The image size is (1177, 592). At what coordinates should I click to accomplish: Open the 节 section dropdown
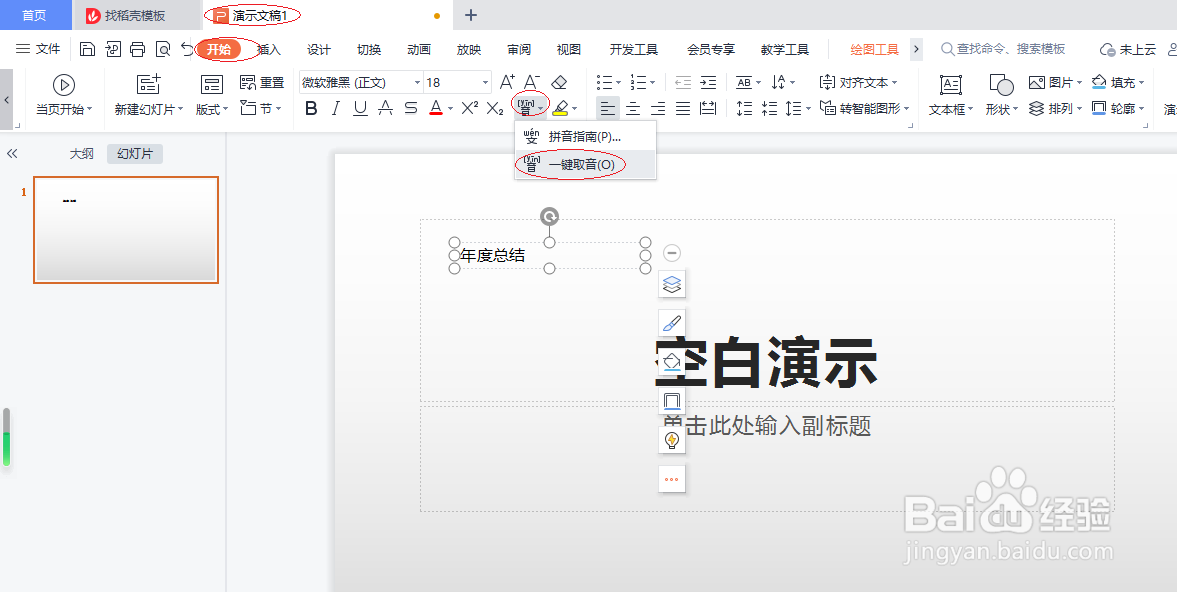(x=260, y=109)
